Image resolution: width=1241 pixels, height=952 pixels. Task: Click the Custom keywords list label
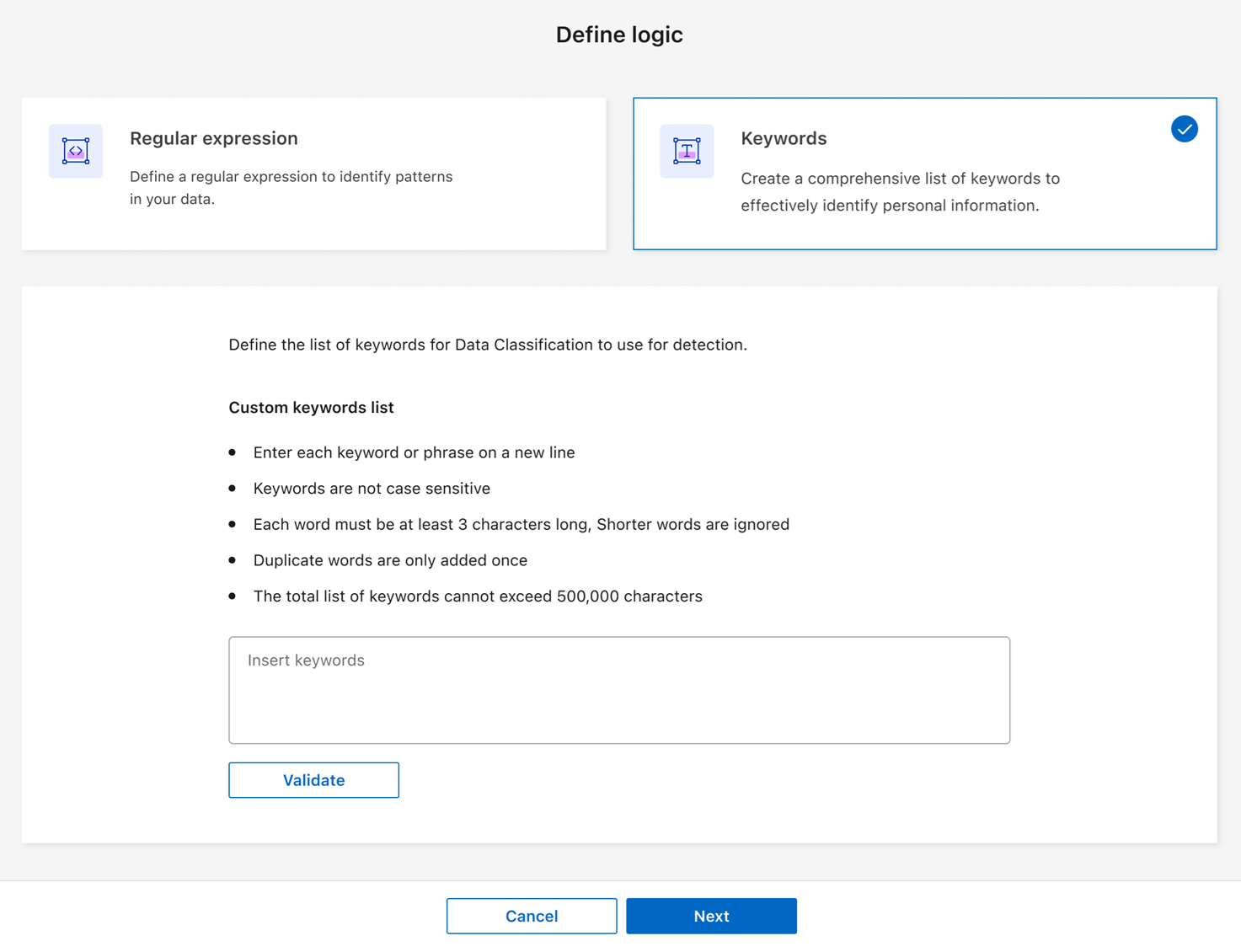[x=310, y=407]
